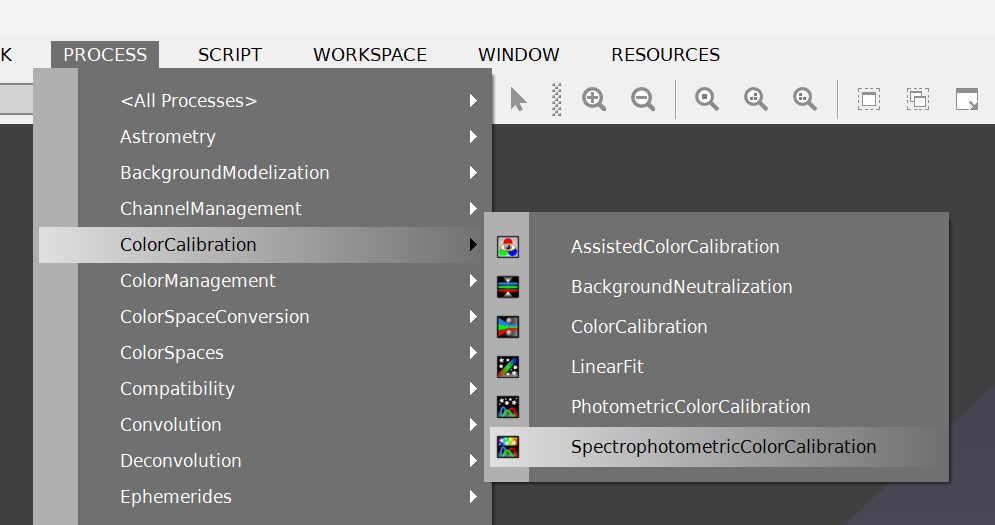Click the single dashed-window toolbar icon
The image size is (995, 525).
click(x=869, y=99)
